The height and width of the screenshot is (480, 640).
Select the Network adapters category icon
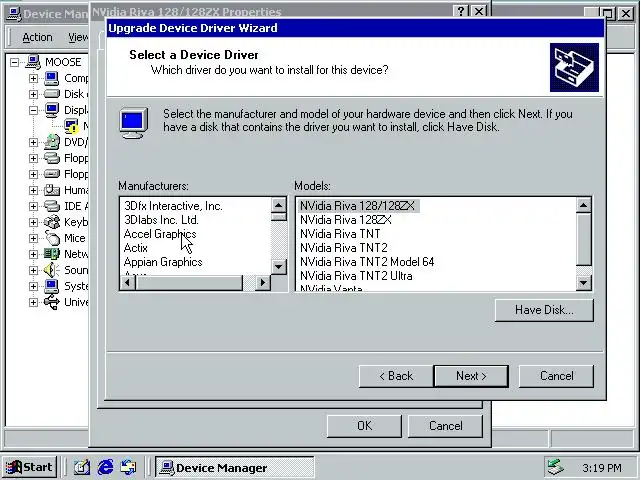pyautogui.click(x=51, y=254)
